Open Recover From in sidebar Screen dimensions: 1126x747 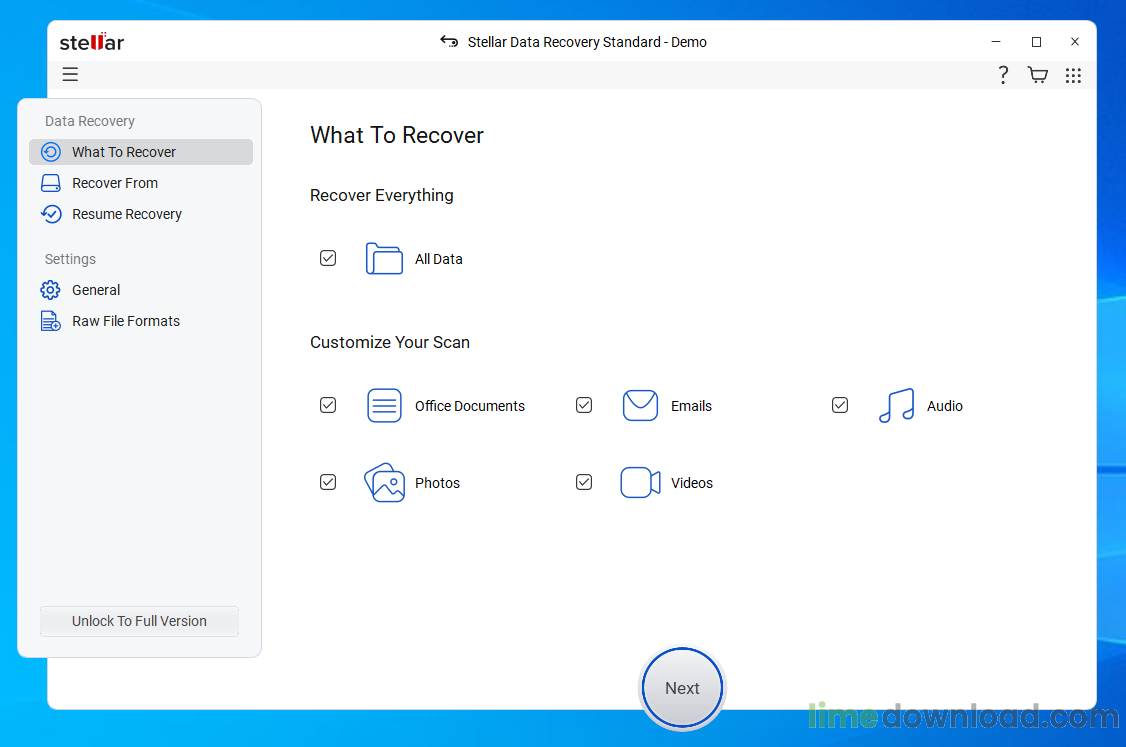tap(141, 183)
